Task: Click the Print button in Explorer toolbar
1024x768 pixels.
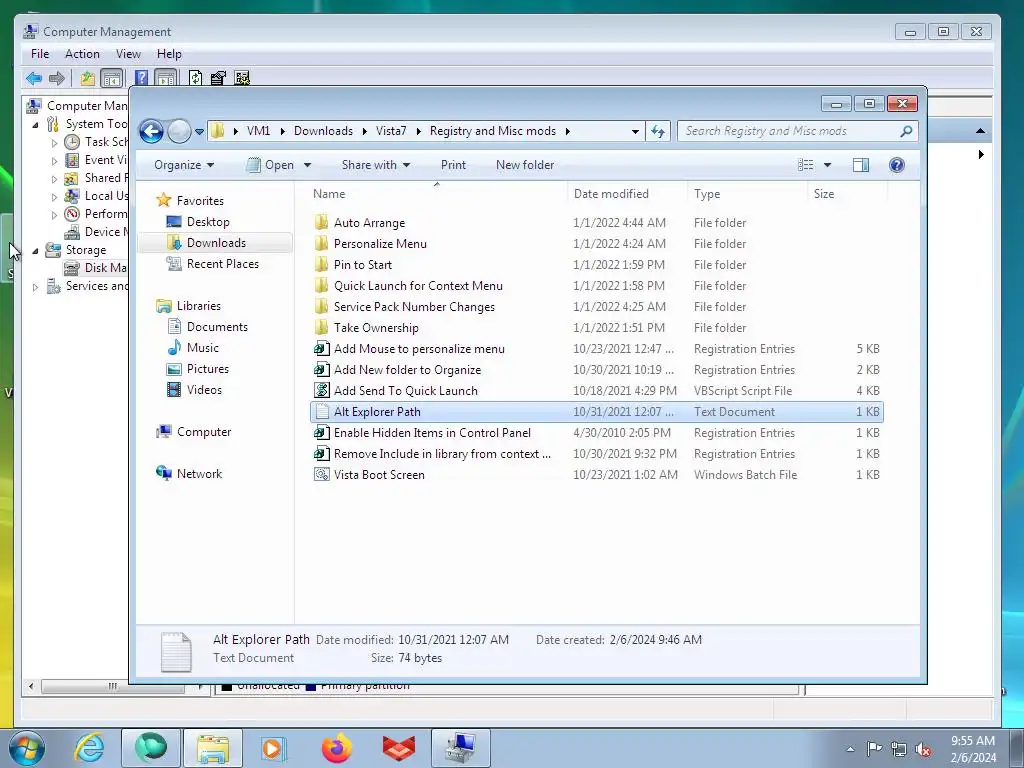Action: coord(453,165)
